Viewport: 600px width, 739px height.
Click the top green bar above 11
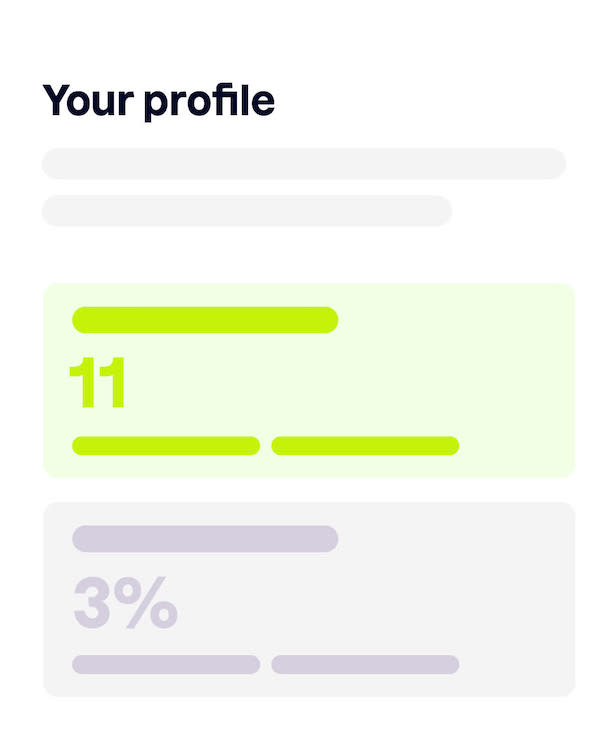(x=205, y=320)
